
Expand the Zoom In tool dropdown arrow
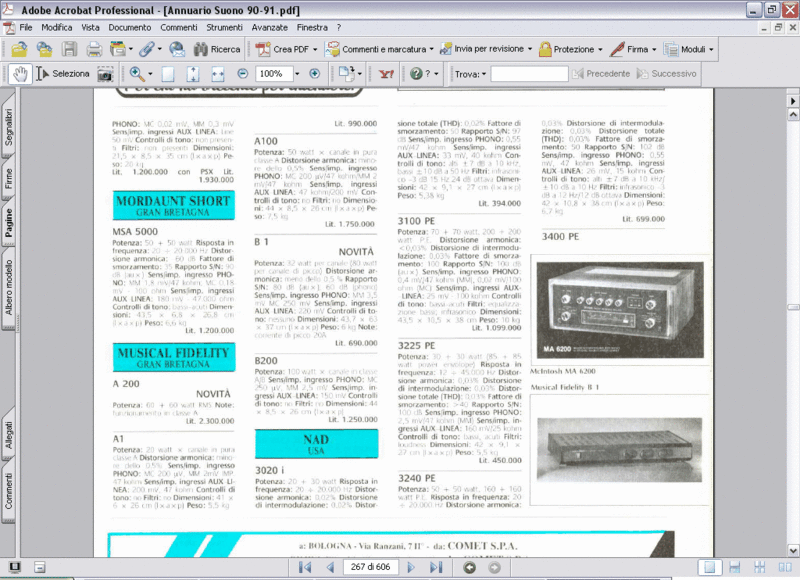[150, 74]
